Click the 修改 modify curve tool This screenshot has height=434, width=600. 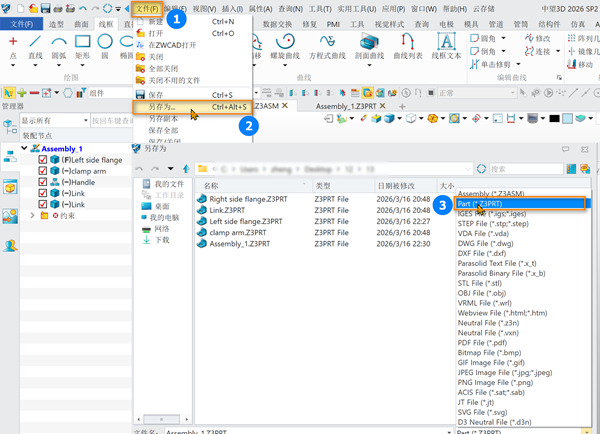pos(538,38)
